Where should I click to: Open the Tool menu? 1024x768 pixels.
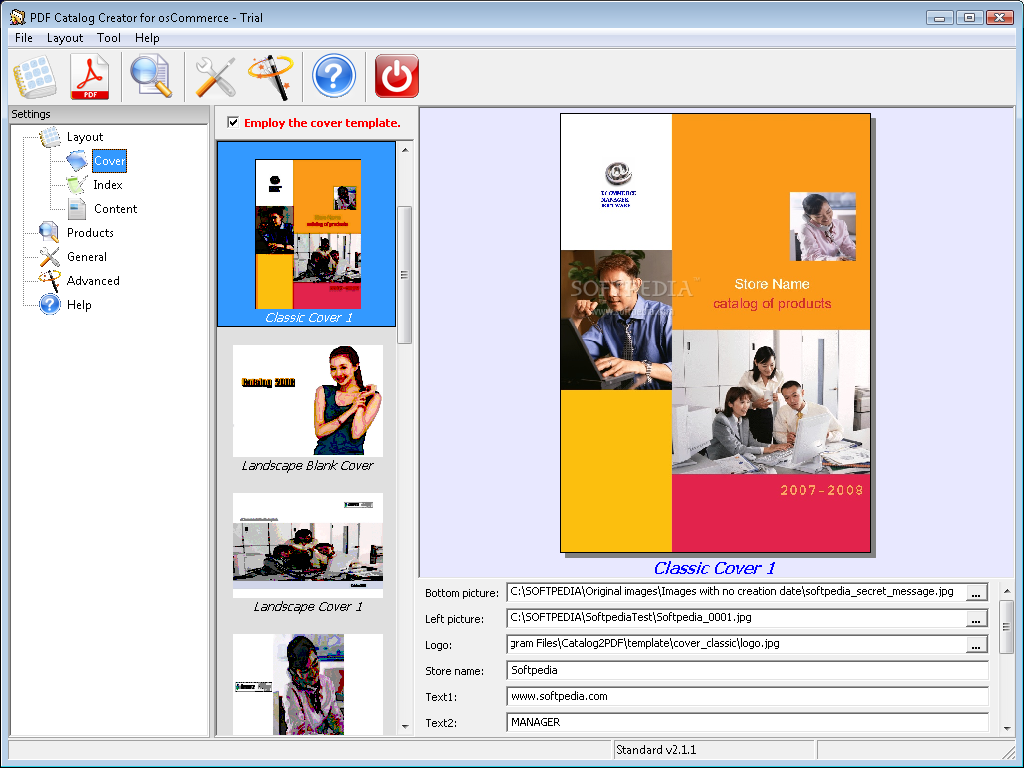tap(109, 38)
